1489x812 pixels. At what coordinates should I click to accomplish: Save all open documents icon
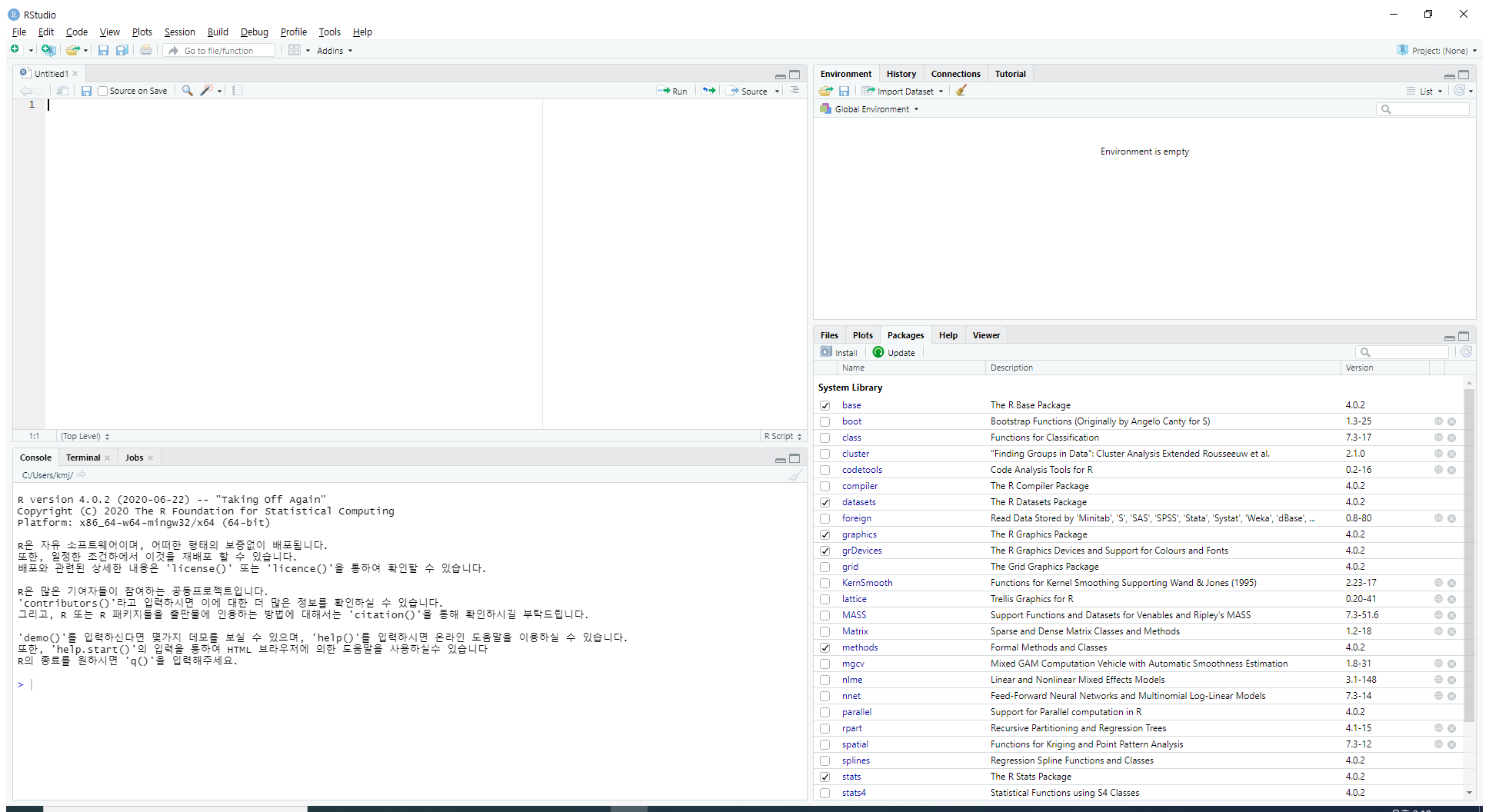pos(122,50)
